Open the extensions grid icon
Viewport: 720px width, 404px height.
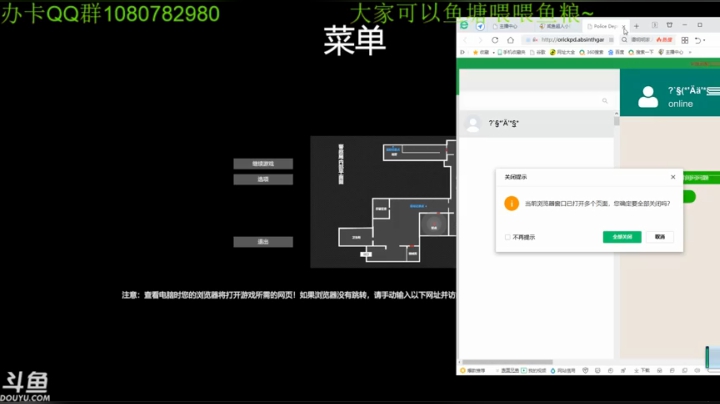[x=685, y=40]
